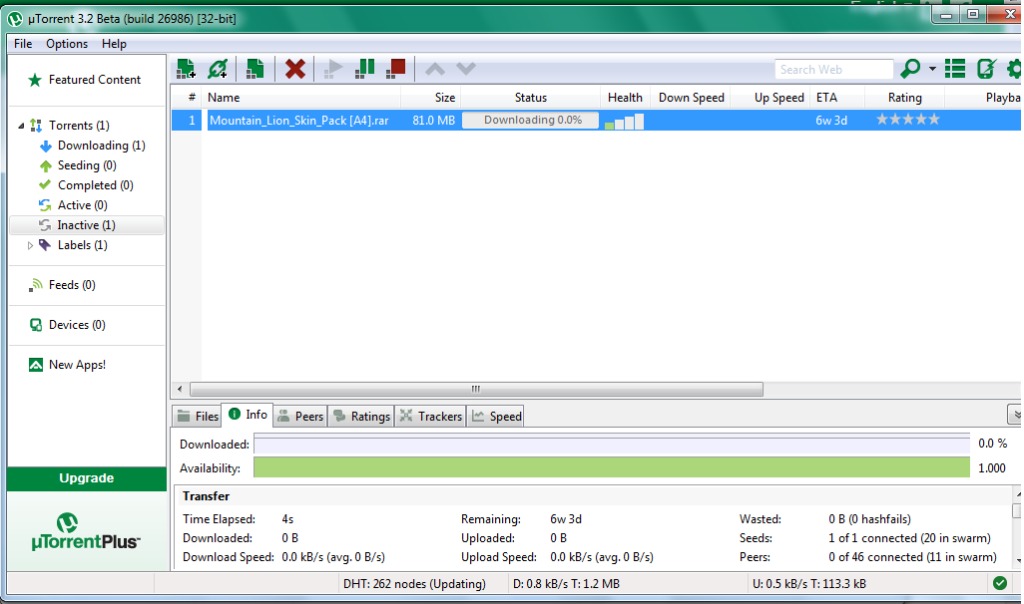Click the health bars icon of the torrent
This screenshot has height=604, width=1024.
(x=624, y=121)
